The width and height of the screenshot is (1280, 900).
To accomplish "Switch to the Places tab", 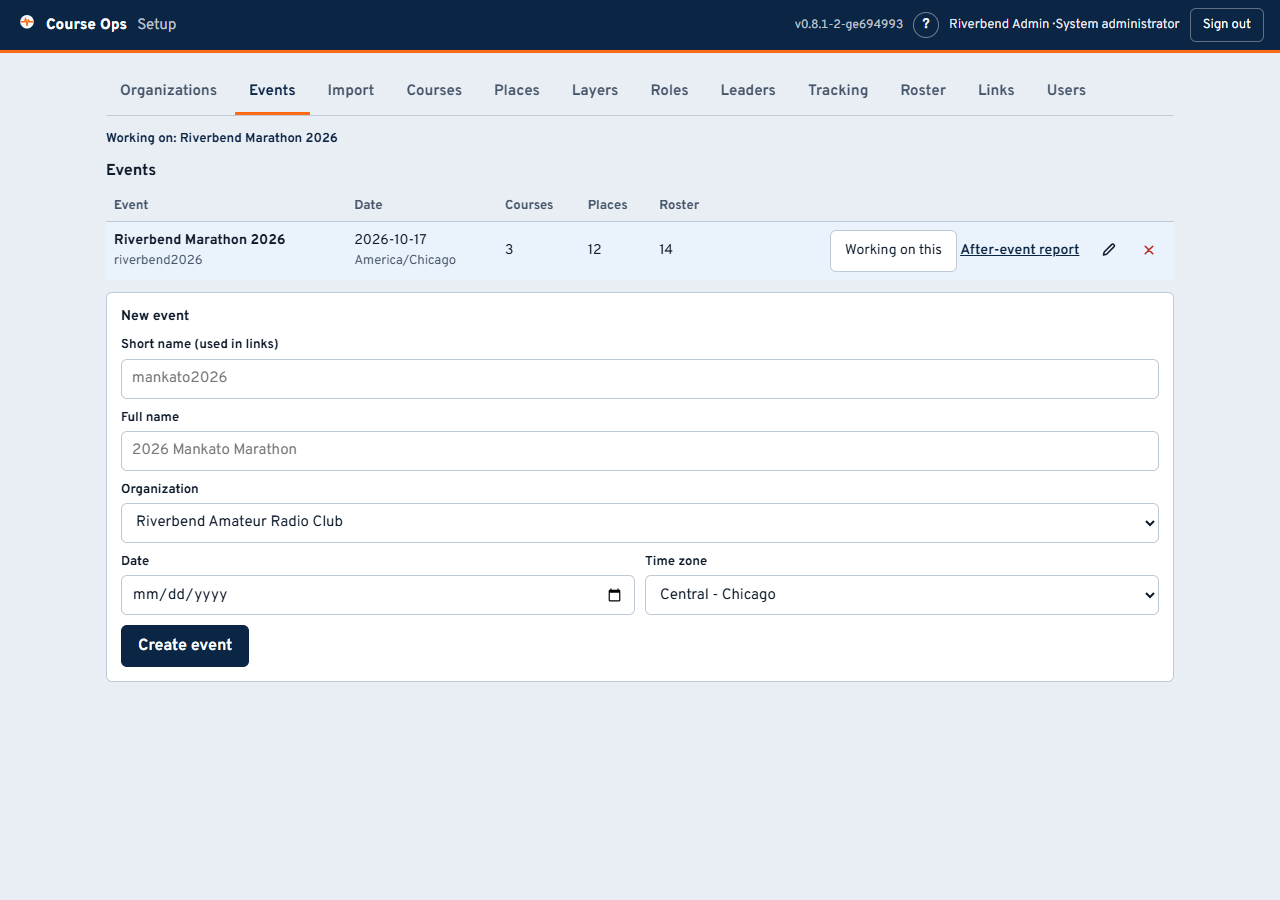I will click(517, 90).
